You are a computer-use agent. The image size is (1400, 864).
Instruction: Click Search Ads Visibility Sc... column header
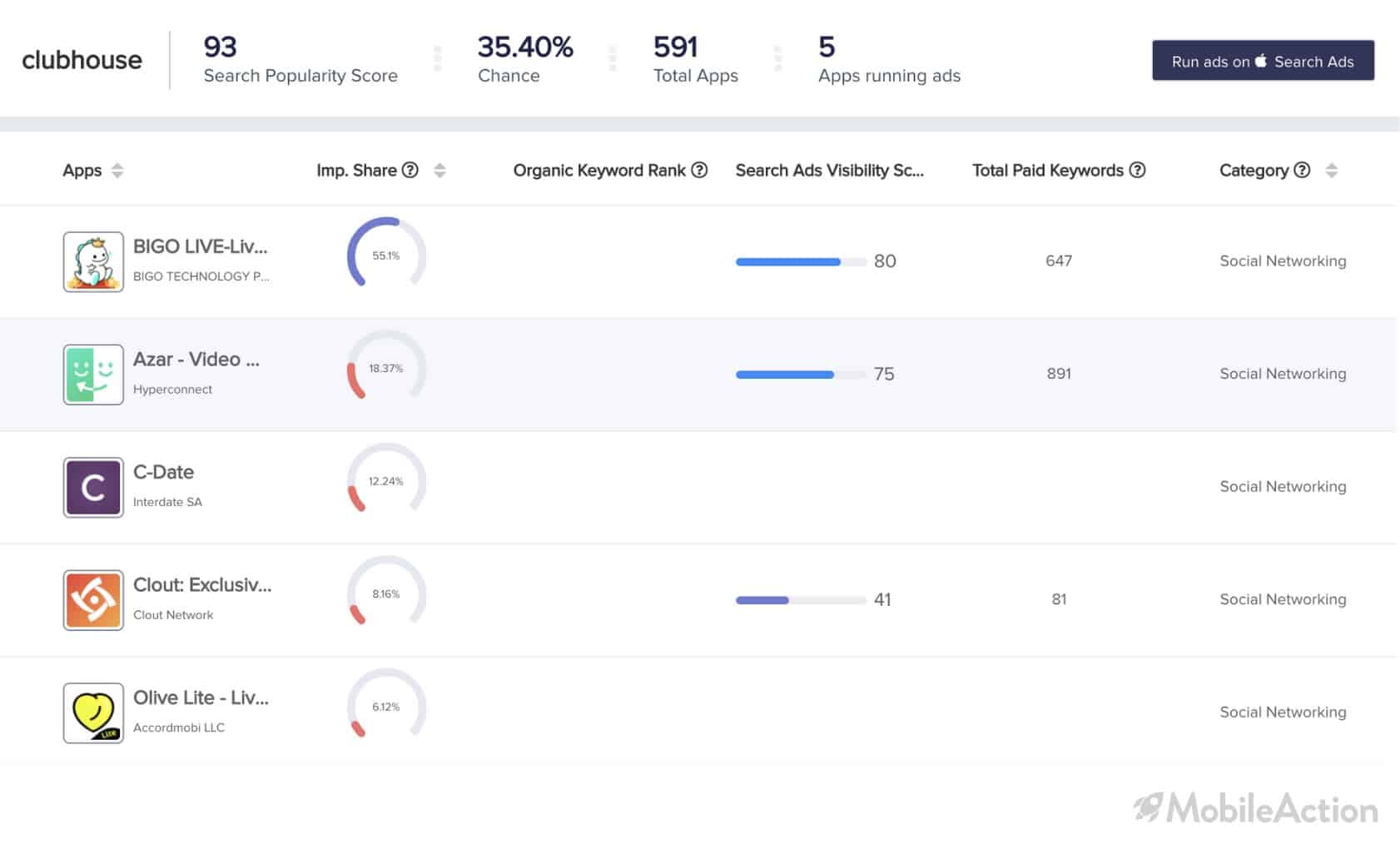(x=830, y=171)
